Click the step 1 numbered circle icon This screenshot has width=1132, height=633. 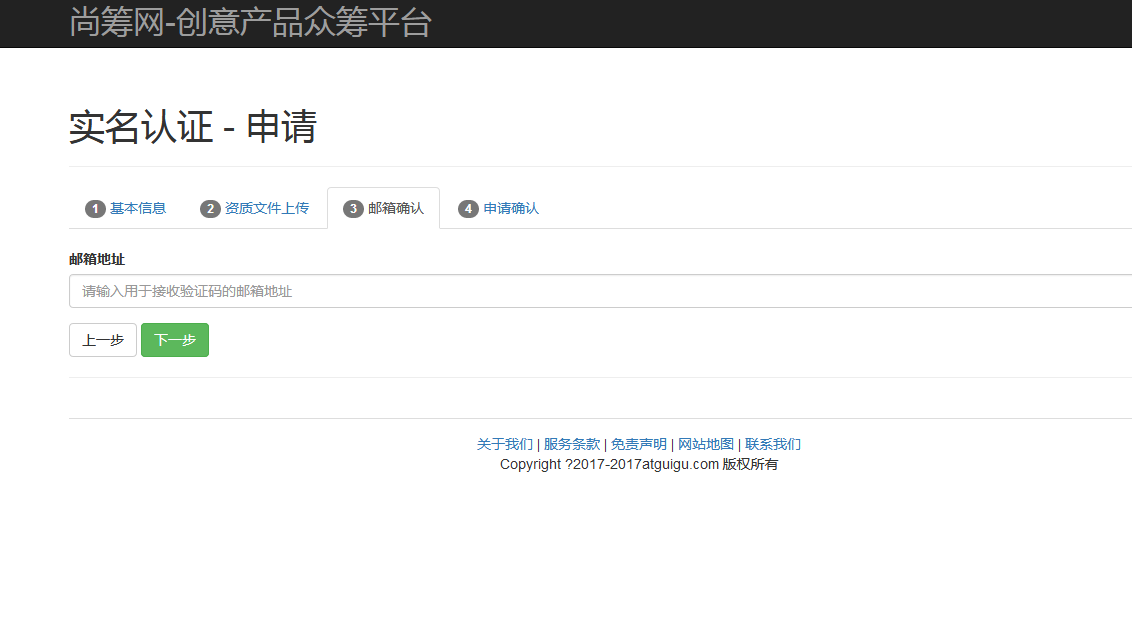[x=95, y=208]
